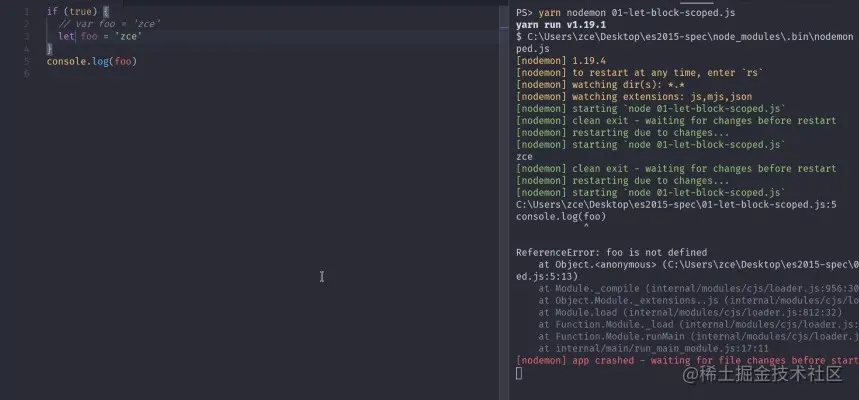Viewport: 859px width, 400px height.
Task: Click the closing brace on line 4
Action: [x=49, y=49]
